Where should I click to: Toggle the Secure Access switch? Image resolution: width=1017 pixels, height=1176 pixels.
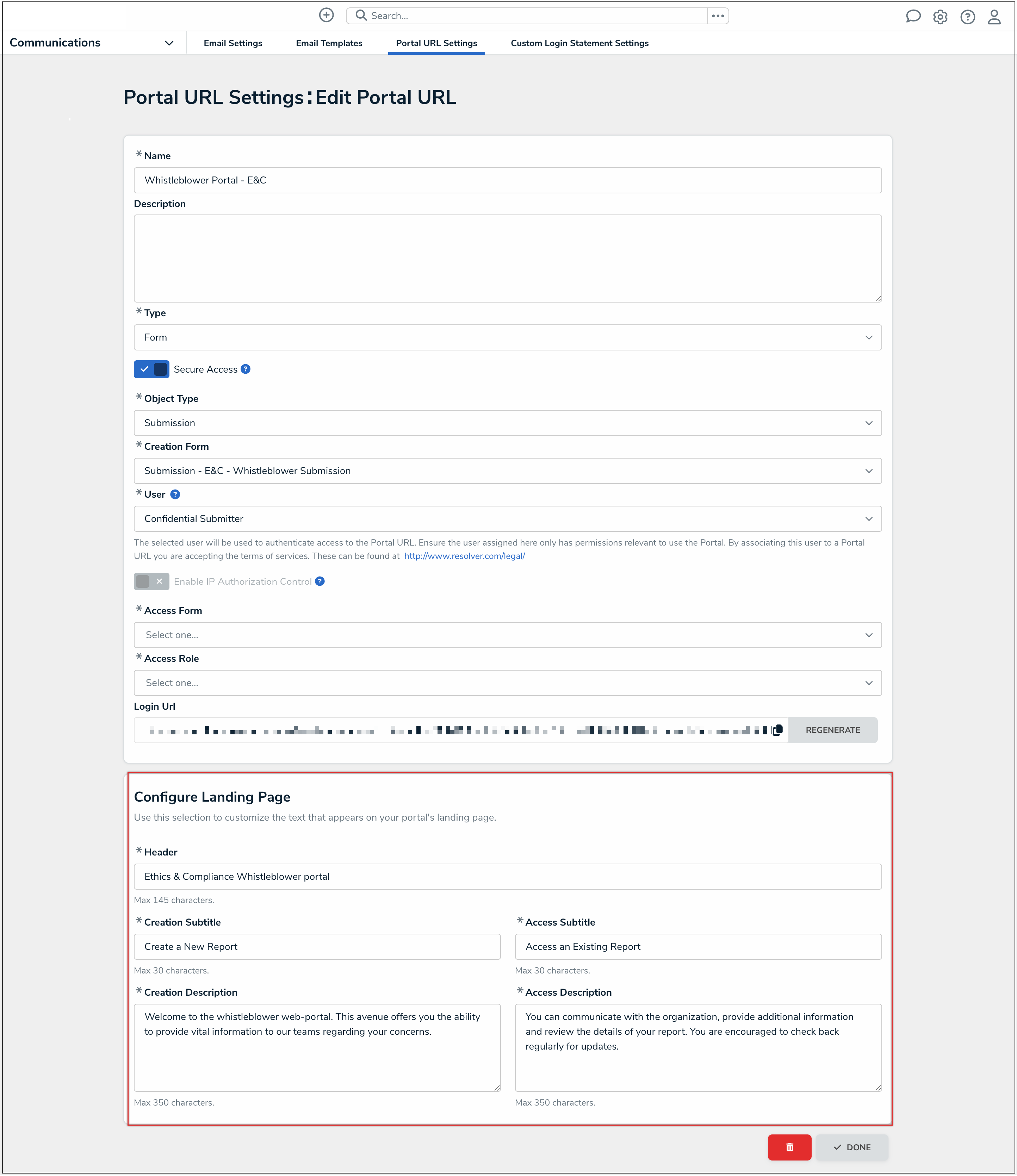pos(151,369)
